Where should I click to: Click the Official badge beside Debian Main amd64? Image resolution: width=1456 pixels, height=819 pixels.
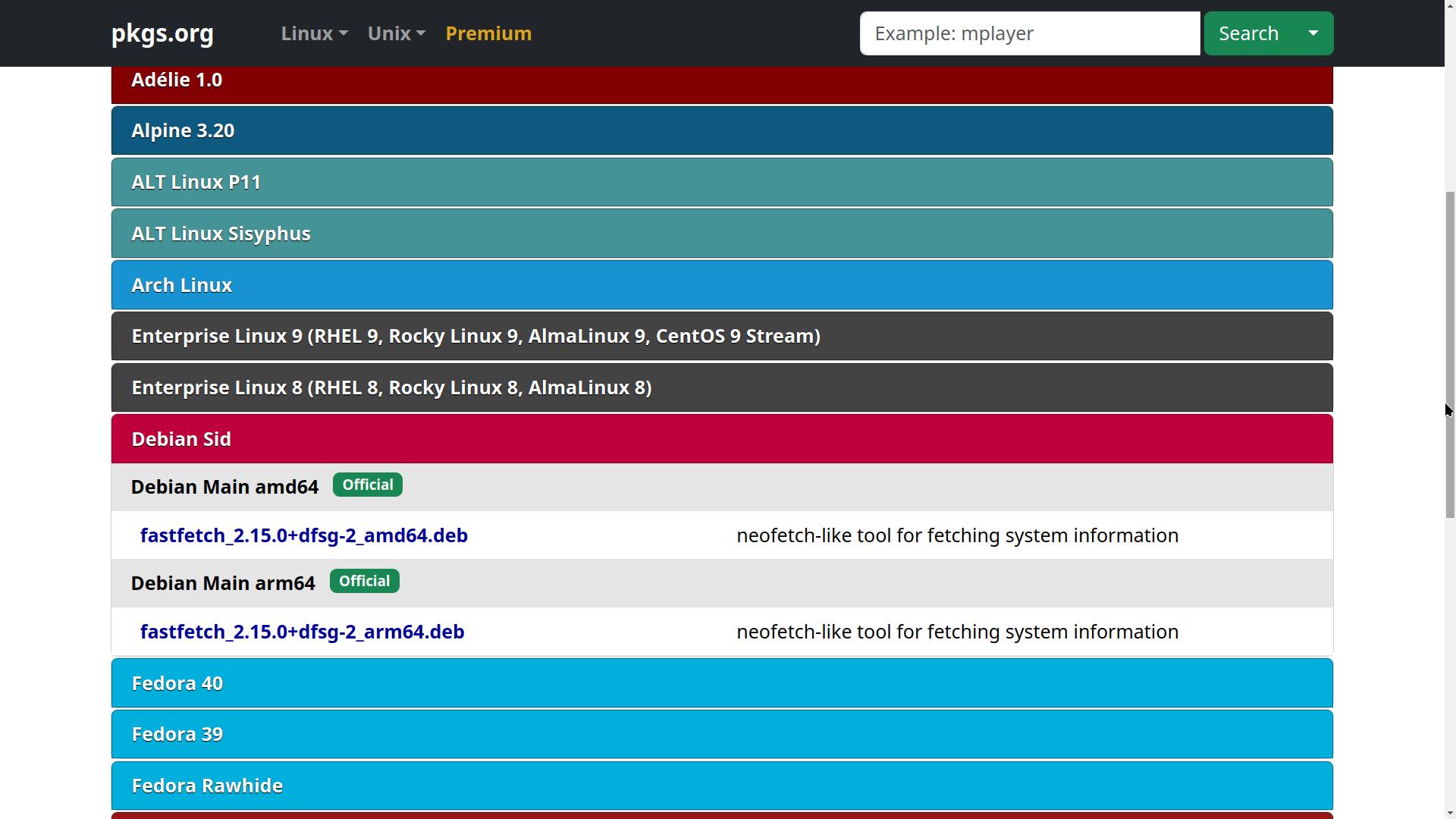368,485
